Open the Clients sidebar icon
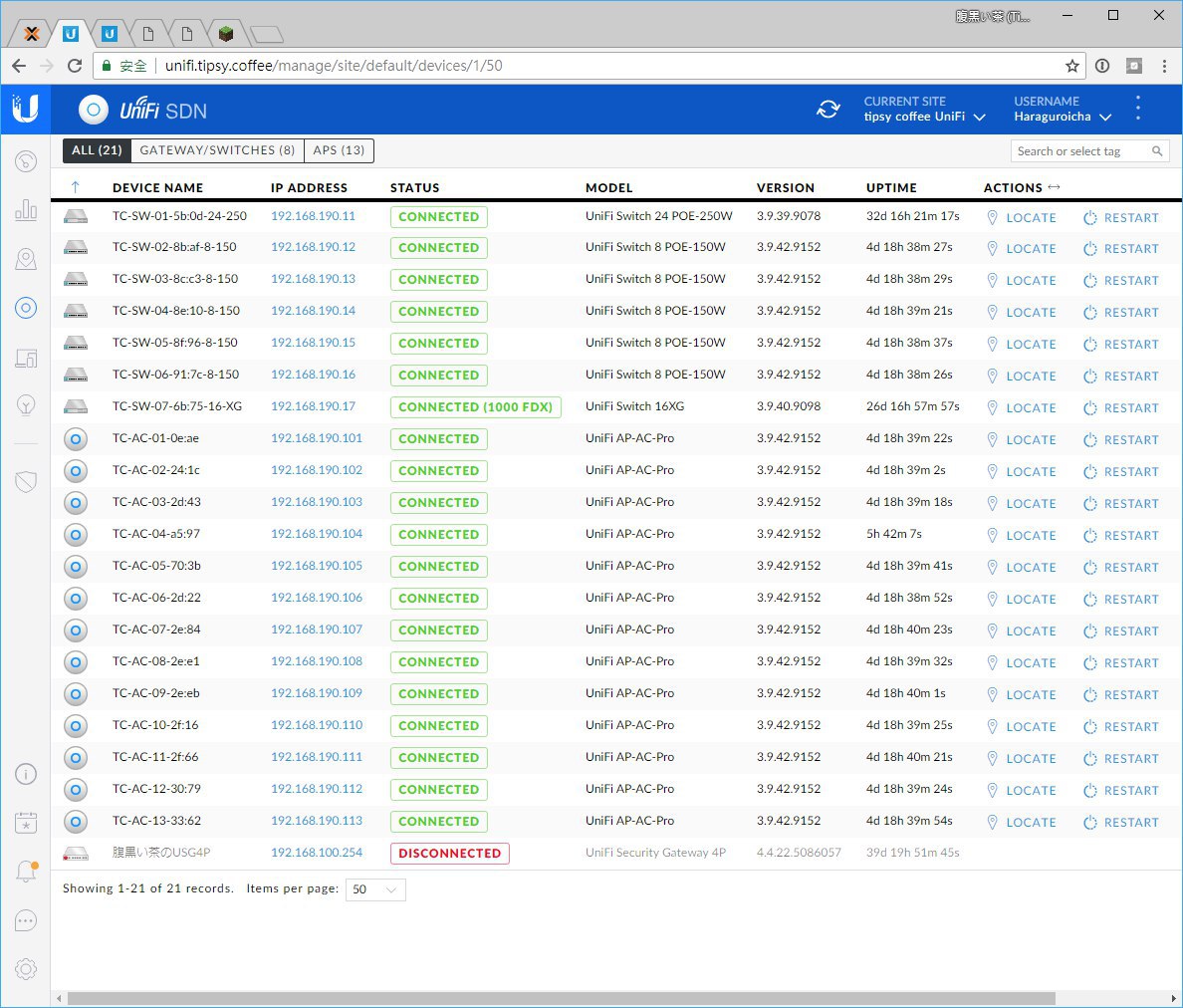 tap(26, 357)
